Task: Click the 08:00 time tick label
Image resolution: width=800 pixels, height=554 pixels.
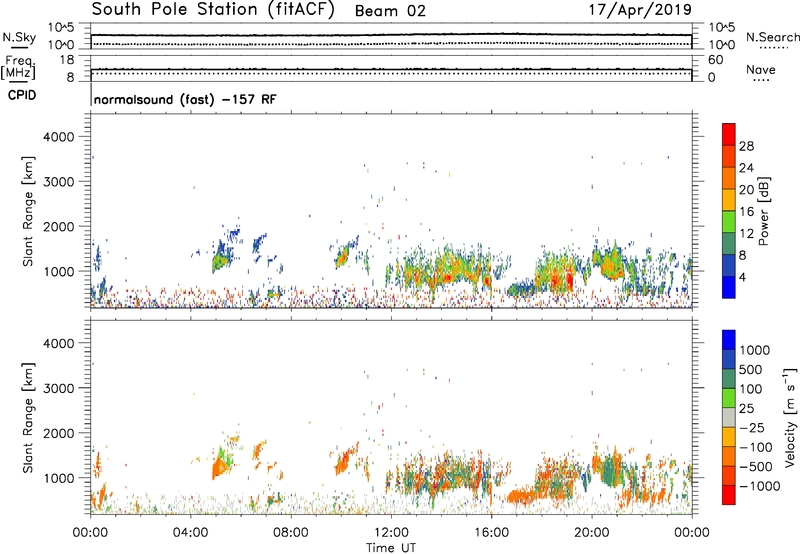Action: coord(290,533)
